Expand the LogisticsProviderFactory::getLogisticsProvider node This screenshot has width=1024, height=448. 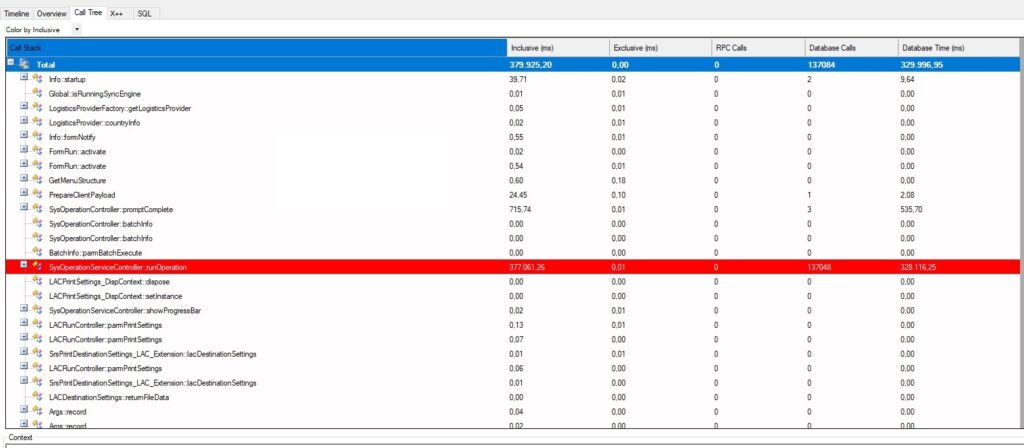pos(23,107)
